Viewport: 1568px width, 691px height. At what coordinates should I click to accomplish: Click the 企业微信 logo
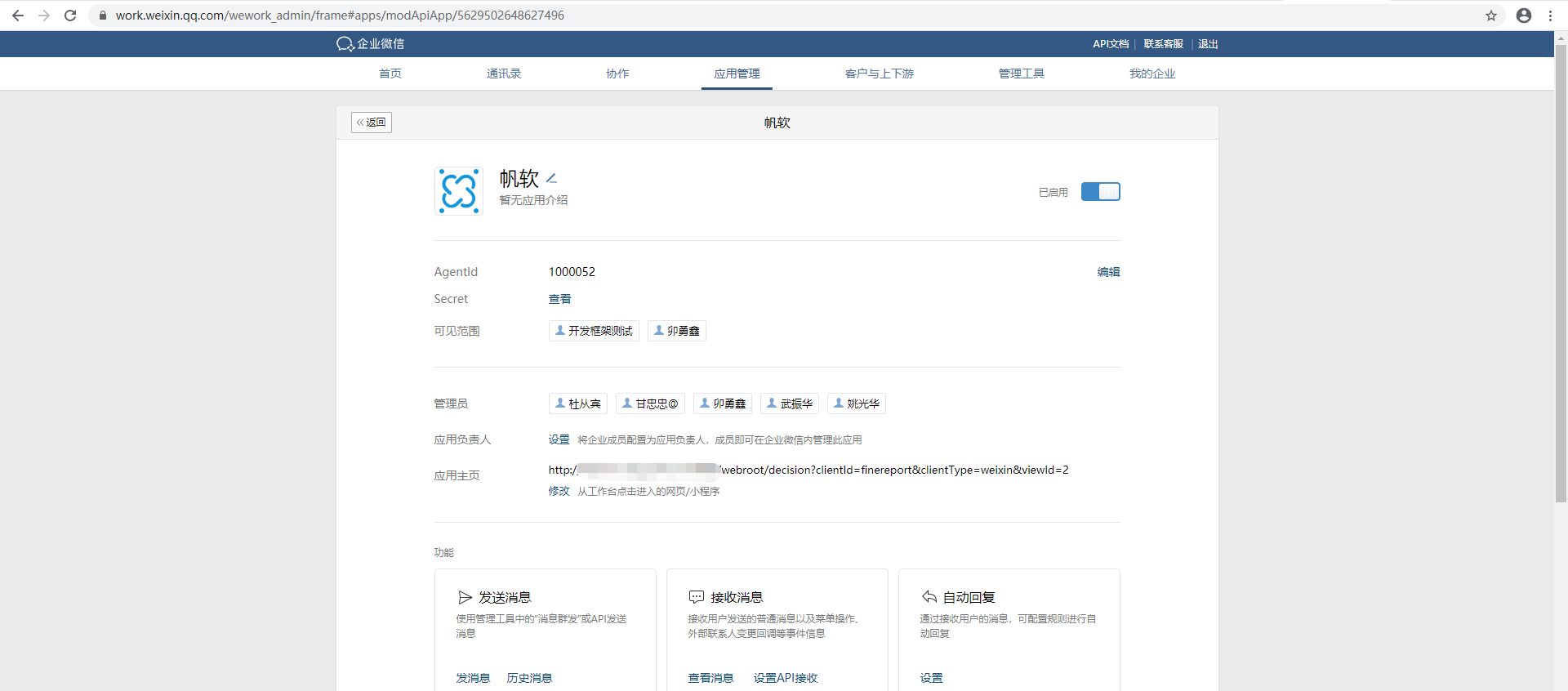(x=370, y=44)
